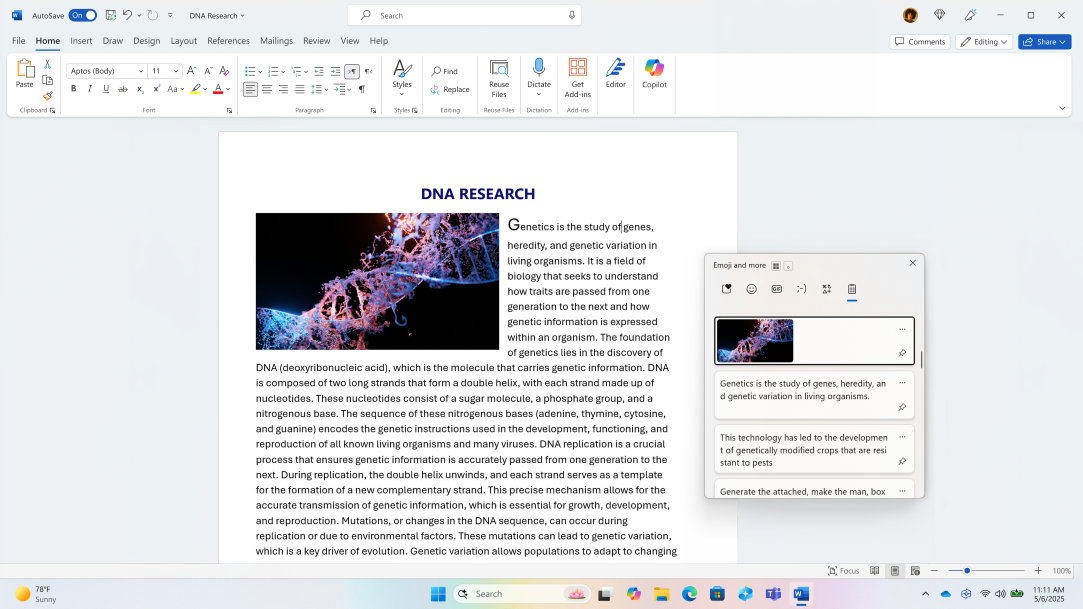
Task: Toggle bold formatting
Action: click(73, 89)
